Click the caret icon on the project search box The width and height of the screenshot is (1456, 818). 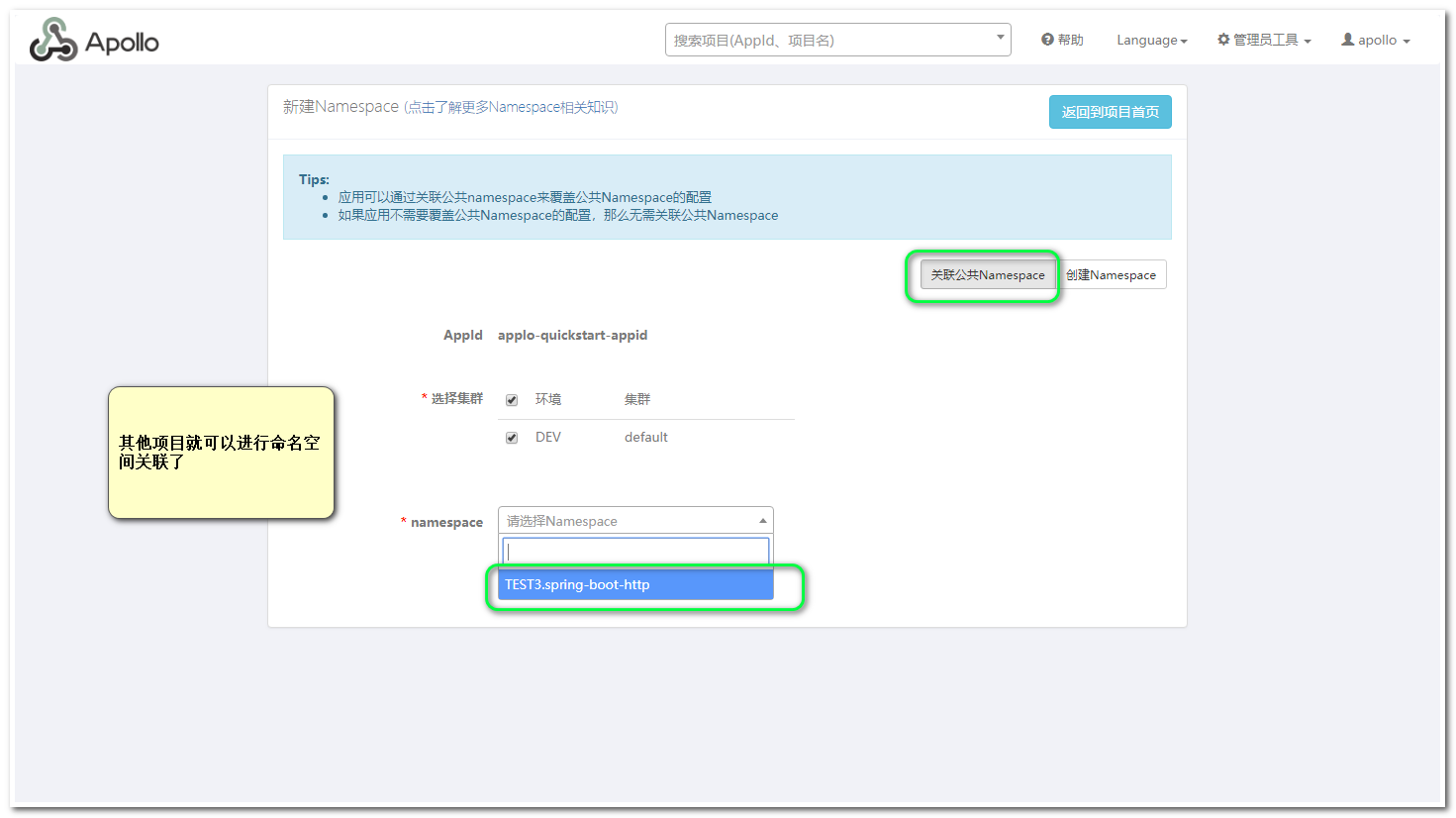tap(1000, 39)
